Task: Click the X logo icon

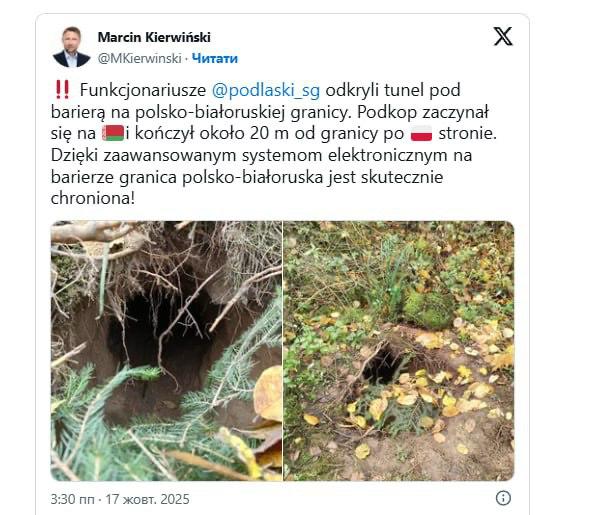Action: (503, 36)
